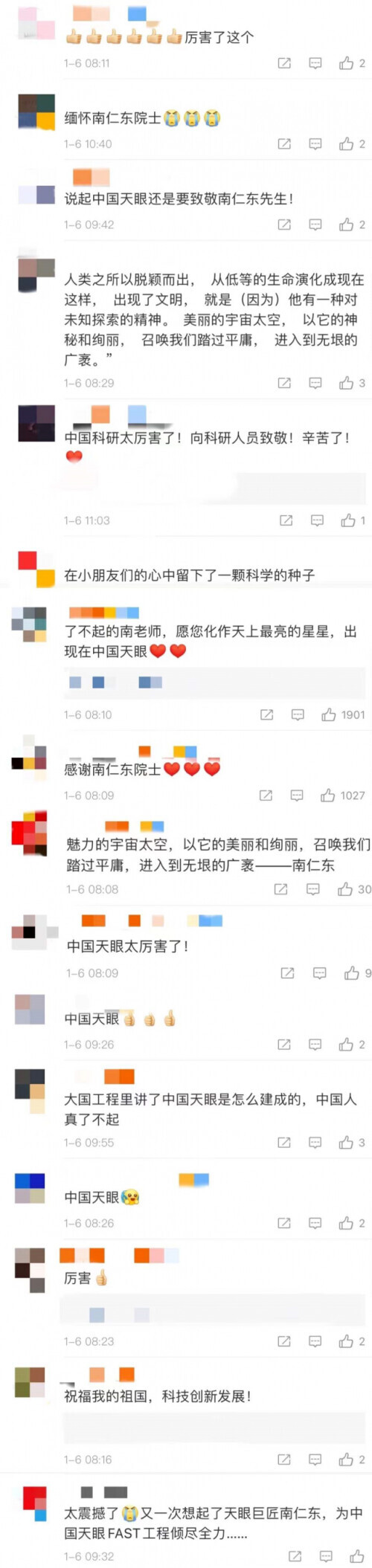372x1568 pixels.
Task: Open avatar of '魅力的宇宙太空' commenter
Action: click(30, 830)
